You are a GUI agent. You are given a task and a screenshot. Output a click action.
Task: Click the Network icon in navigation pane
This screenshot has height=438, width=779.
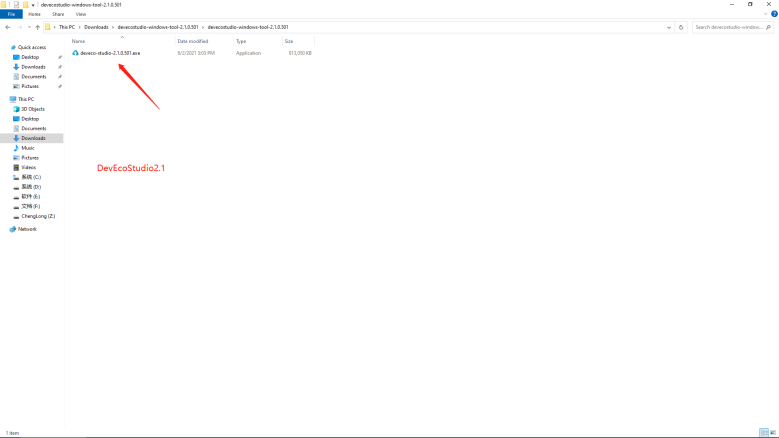pyautogui.click(x=27, y=229)
